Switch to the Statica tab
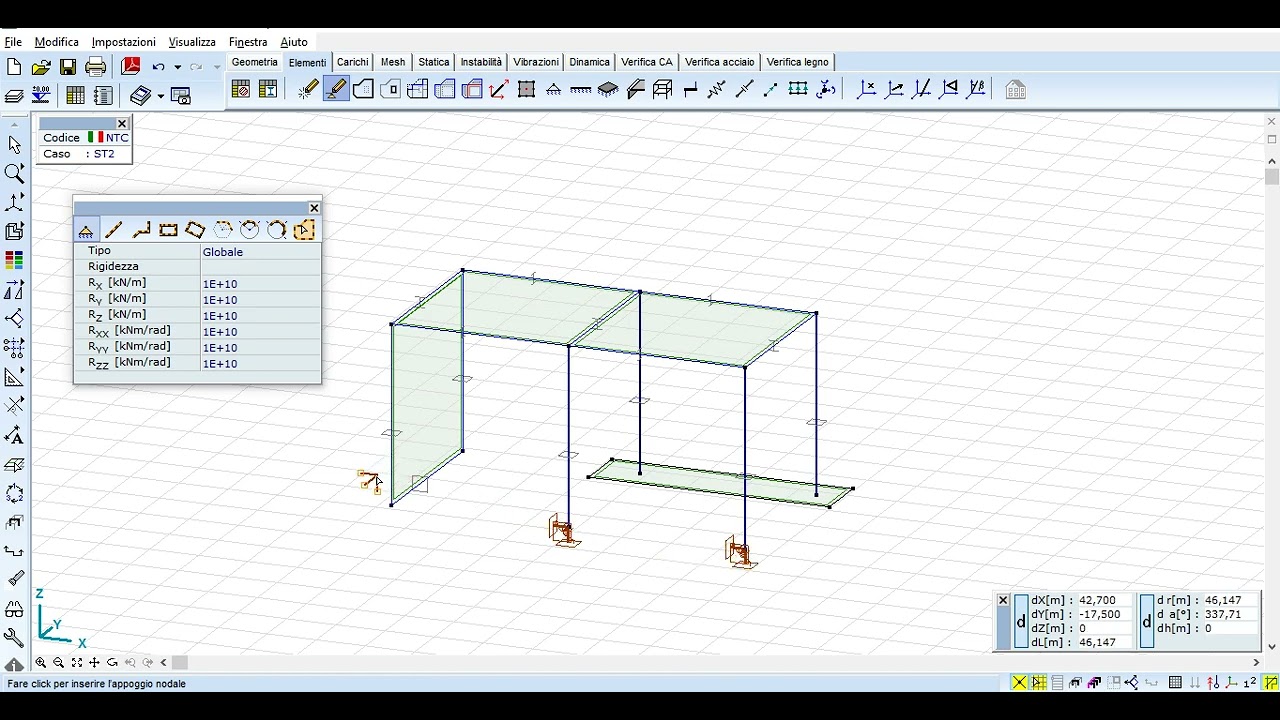Viewport: 1280px width, 720px height. (434, 62)
